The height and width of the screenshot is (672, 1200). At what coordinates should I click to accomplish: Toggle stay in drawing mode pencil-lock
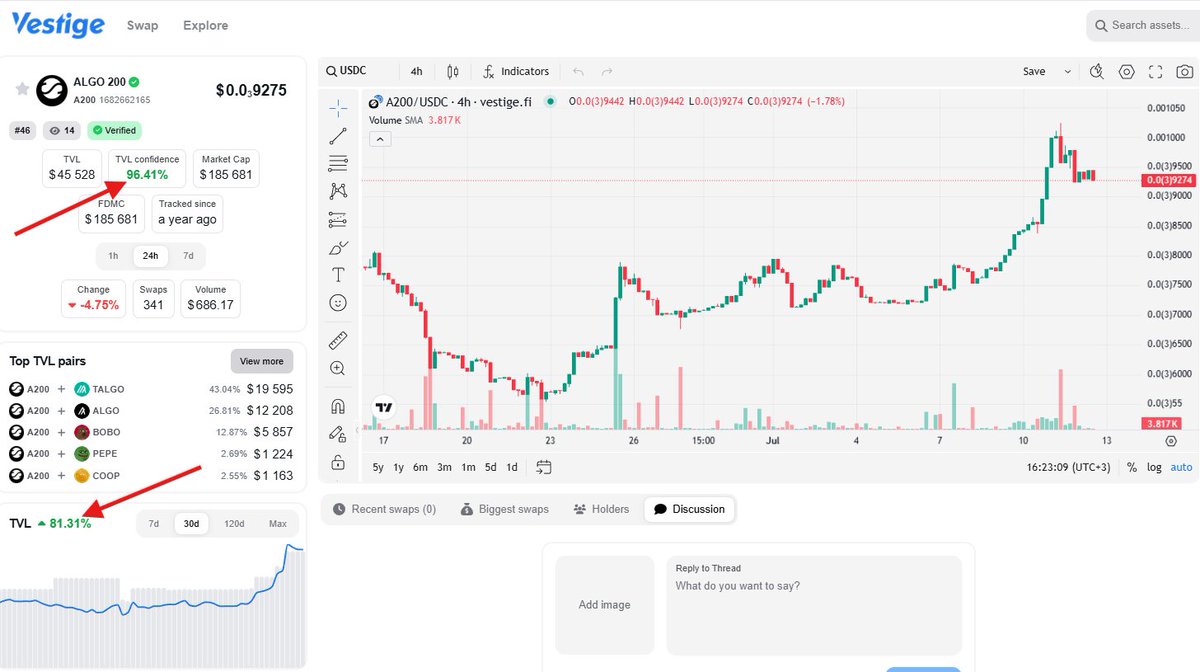pos(338,435)
